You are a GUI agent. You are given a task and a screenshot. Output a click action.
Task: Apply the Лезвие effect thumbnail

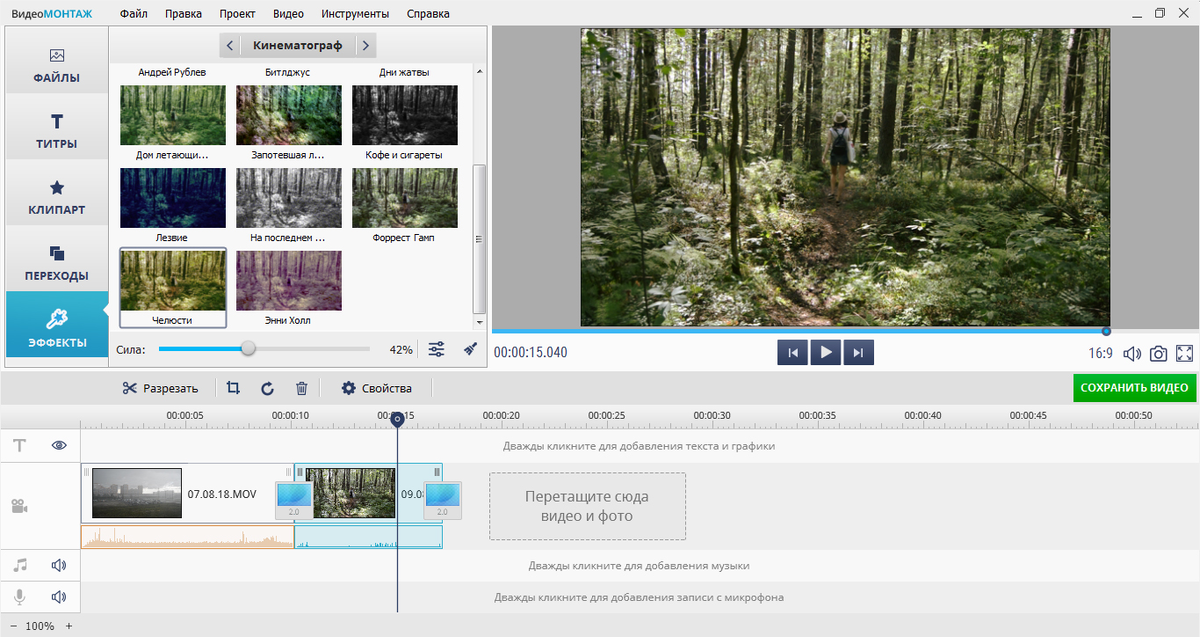point(173,198)
